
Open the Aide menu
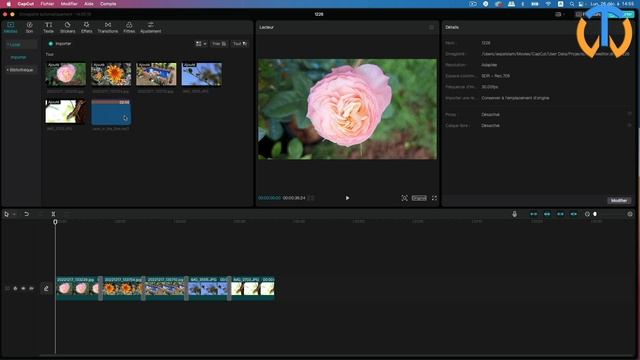pyautogui.click(x=89, y=4)
